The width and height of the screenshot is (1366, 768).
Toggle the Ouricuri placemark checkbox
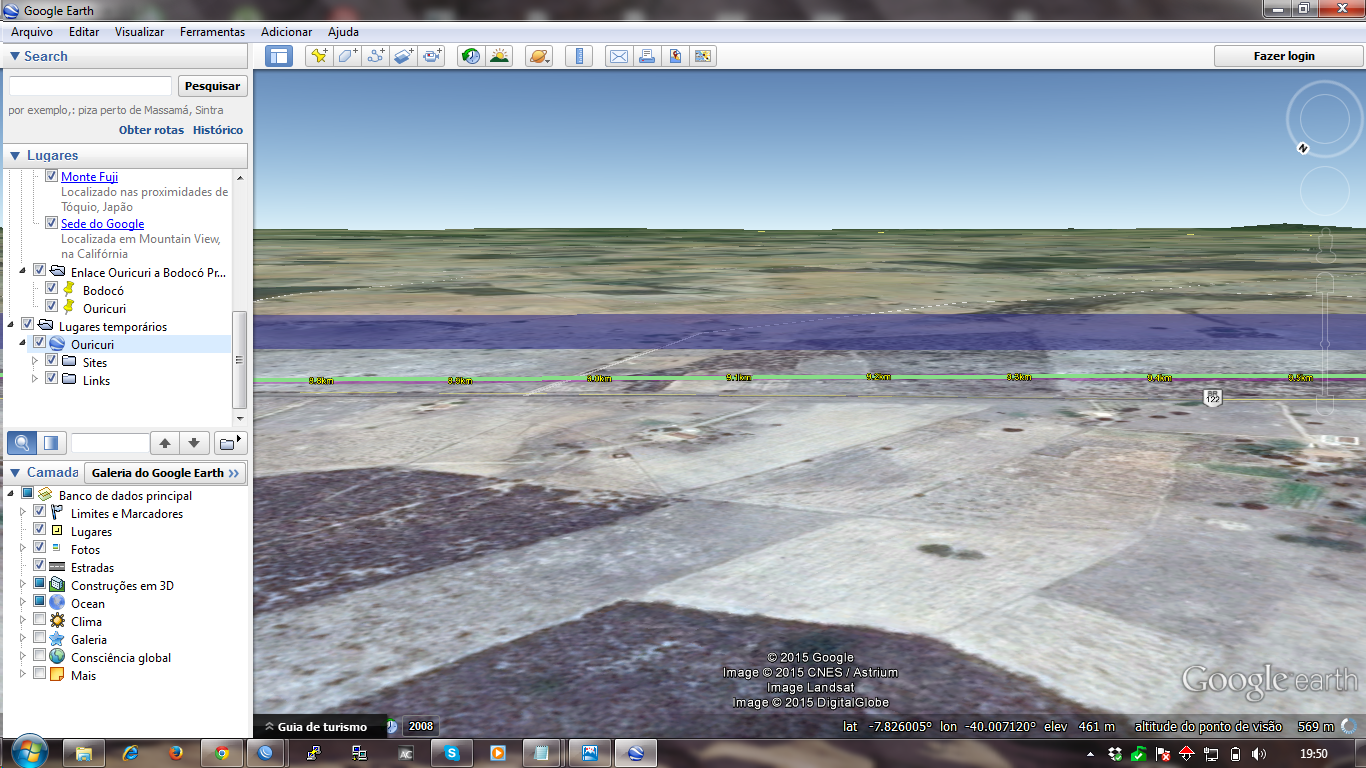(x=52, y=307)
